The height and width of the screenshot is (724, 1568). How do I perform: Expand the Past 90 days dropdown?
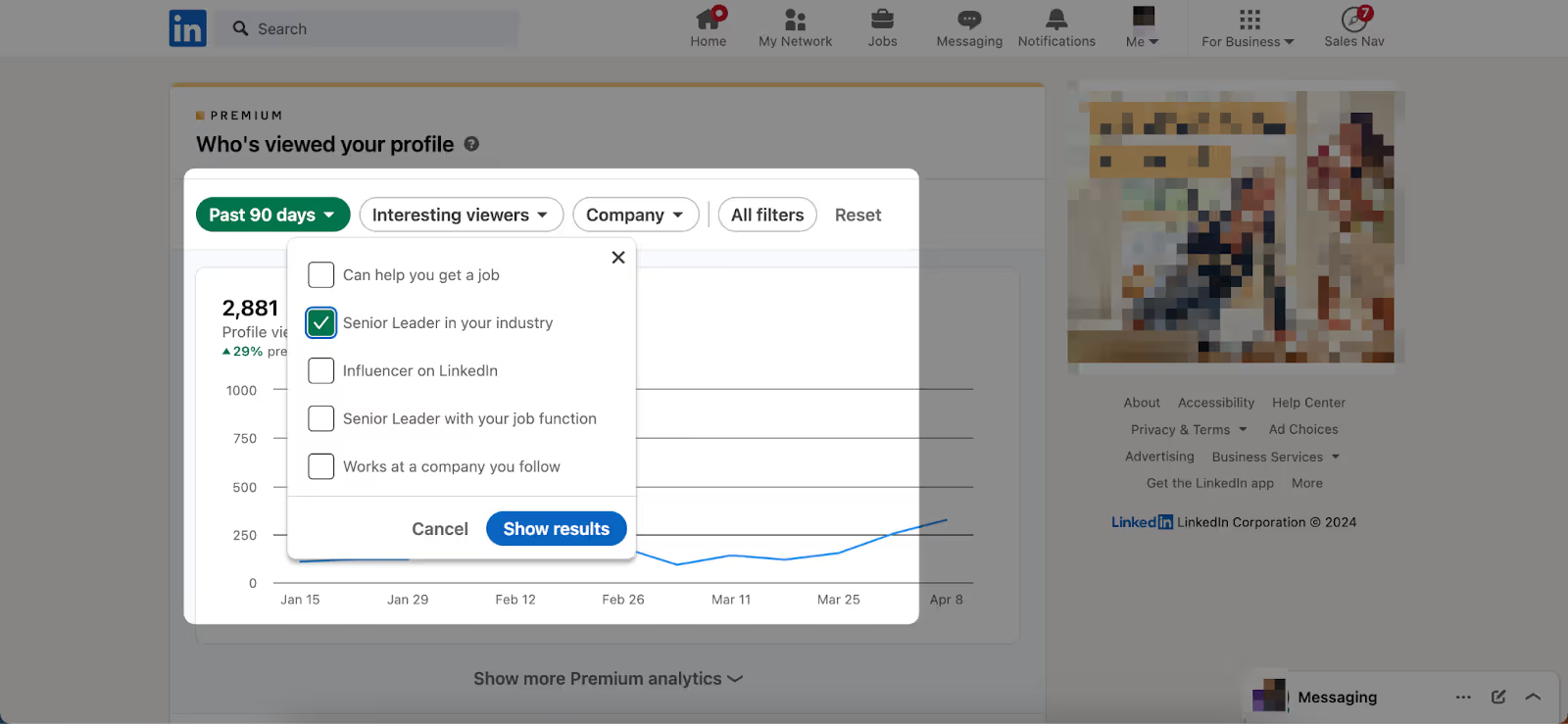tap(272, 215)
